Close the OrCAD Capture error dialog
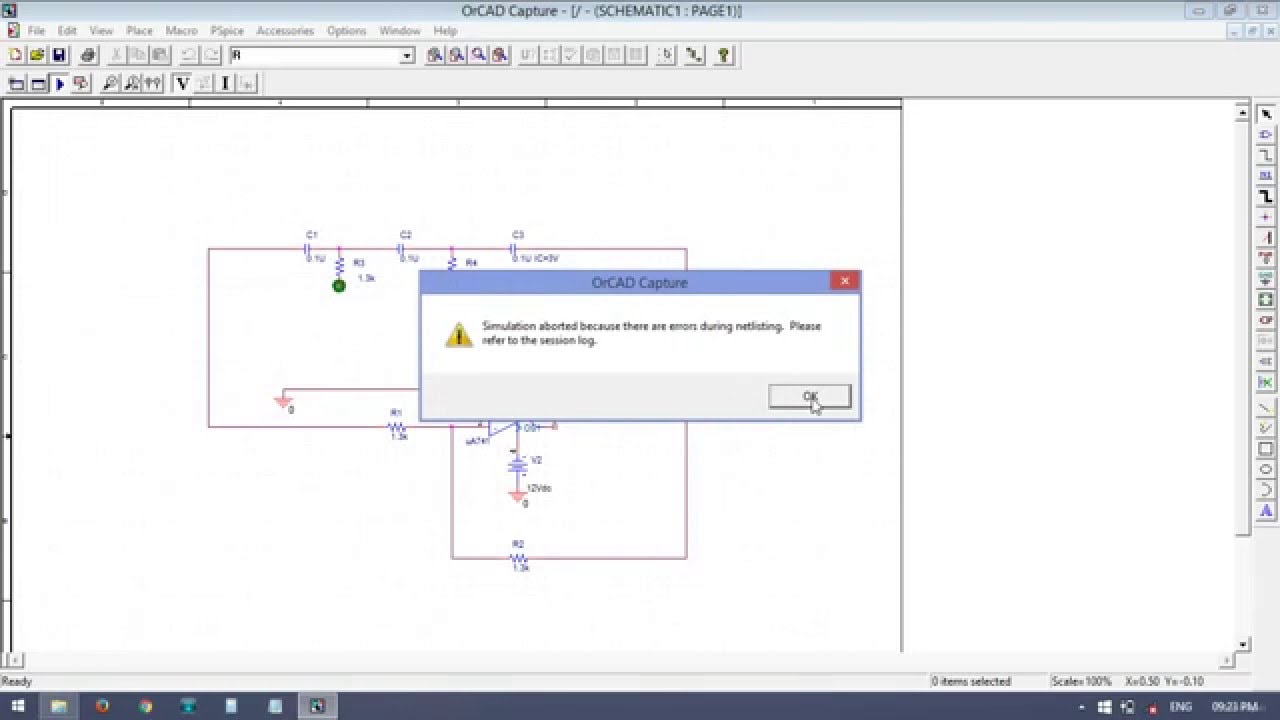The image size is (1280, 720). point(845,281)
